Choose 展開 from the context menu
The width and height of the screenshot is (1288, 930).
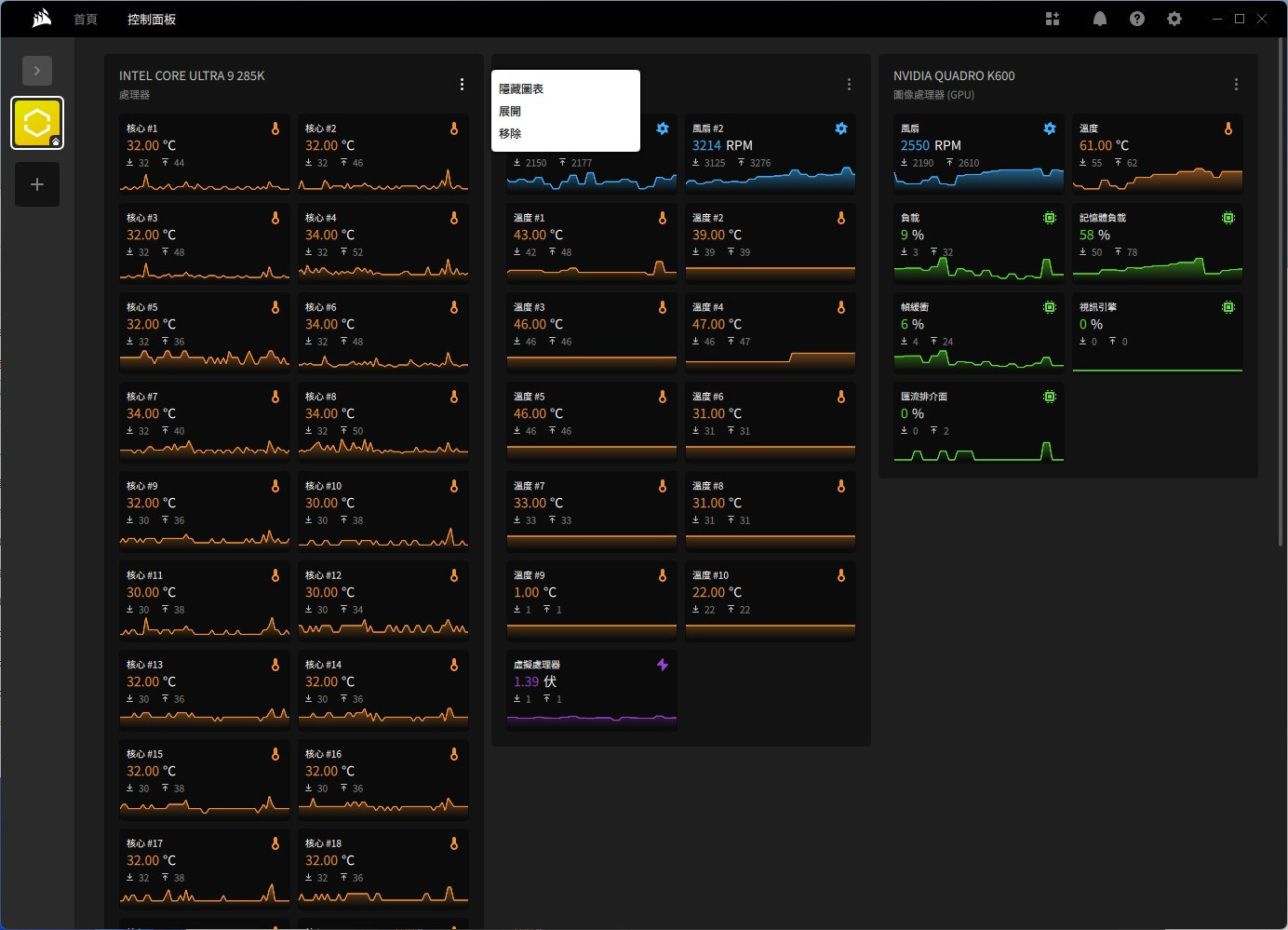coord(510,111)
